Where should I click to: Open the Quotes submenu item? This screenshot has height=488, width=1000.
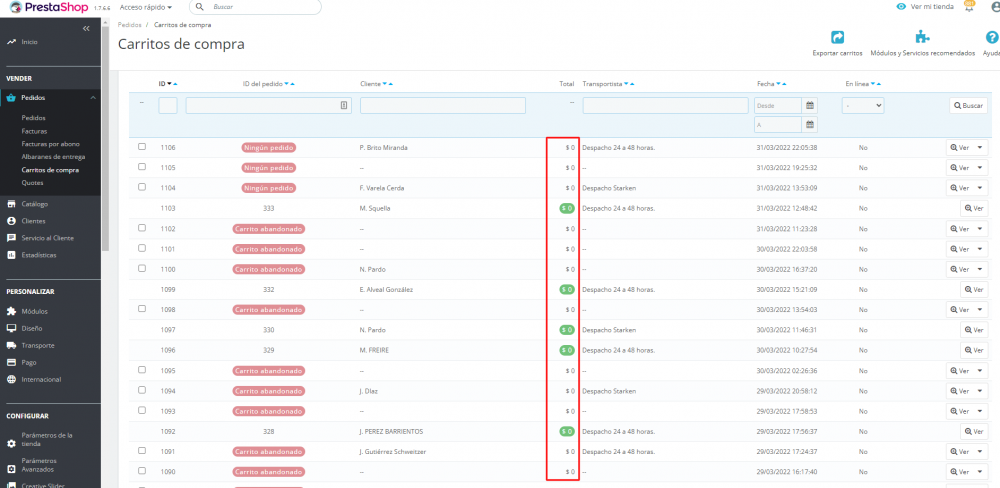click(x=33, y=183)
